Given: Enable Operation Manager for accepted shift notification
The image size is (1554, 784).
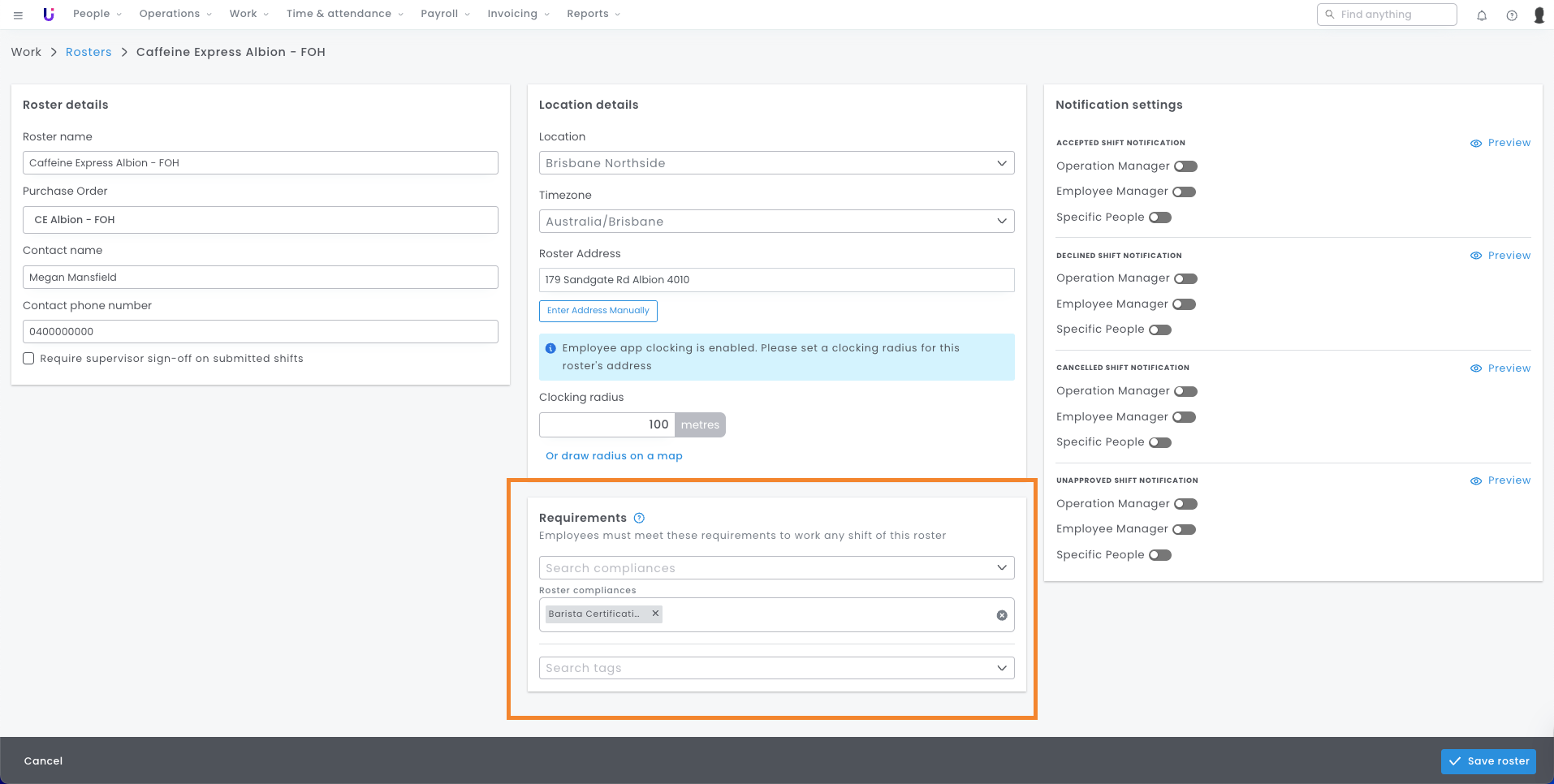Looking at the screenshot, I should pyautogui.click(x=1185, y=166).
